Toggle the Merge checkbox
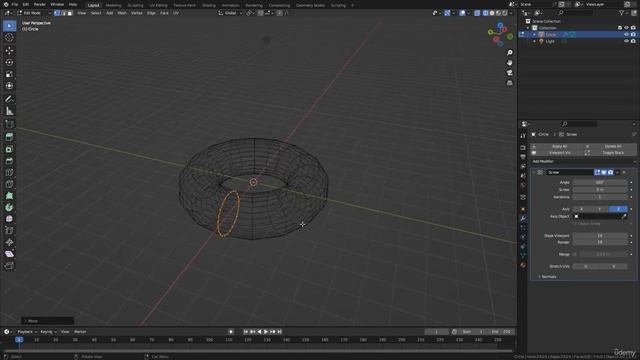The image size is (640, 360). [575, 254]
